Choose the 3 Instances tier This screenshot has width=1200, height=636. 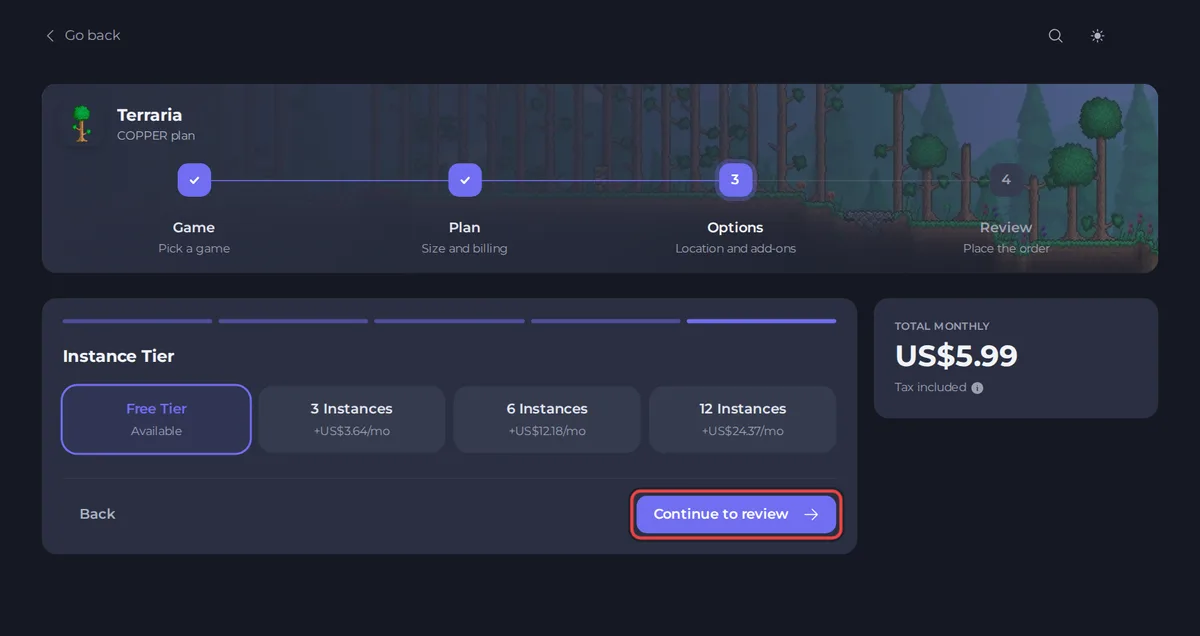351,419
